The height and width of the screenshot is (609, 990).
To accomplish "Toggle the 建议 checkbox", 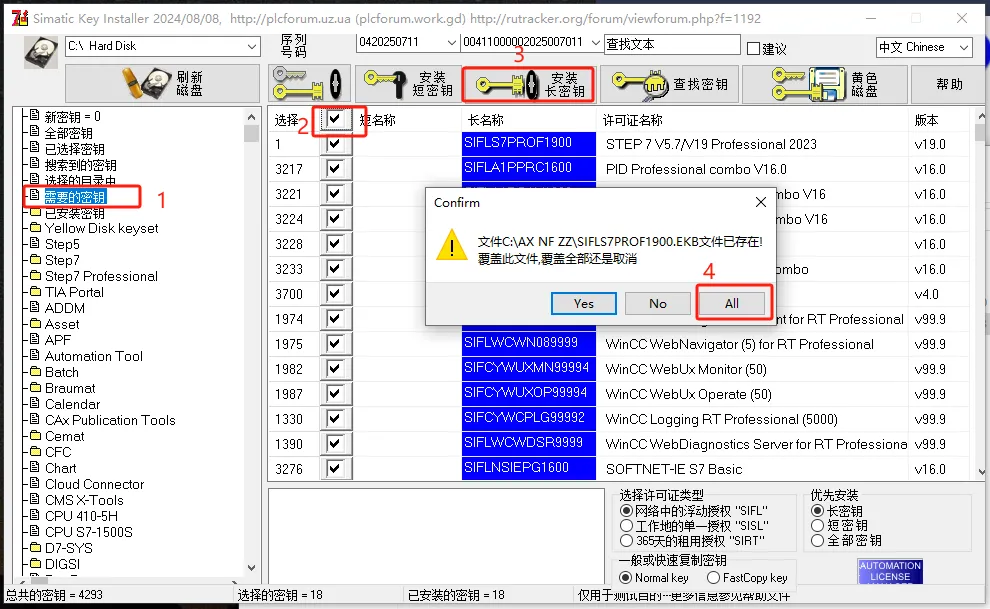I will (753, 48).
